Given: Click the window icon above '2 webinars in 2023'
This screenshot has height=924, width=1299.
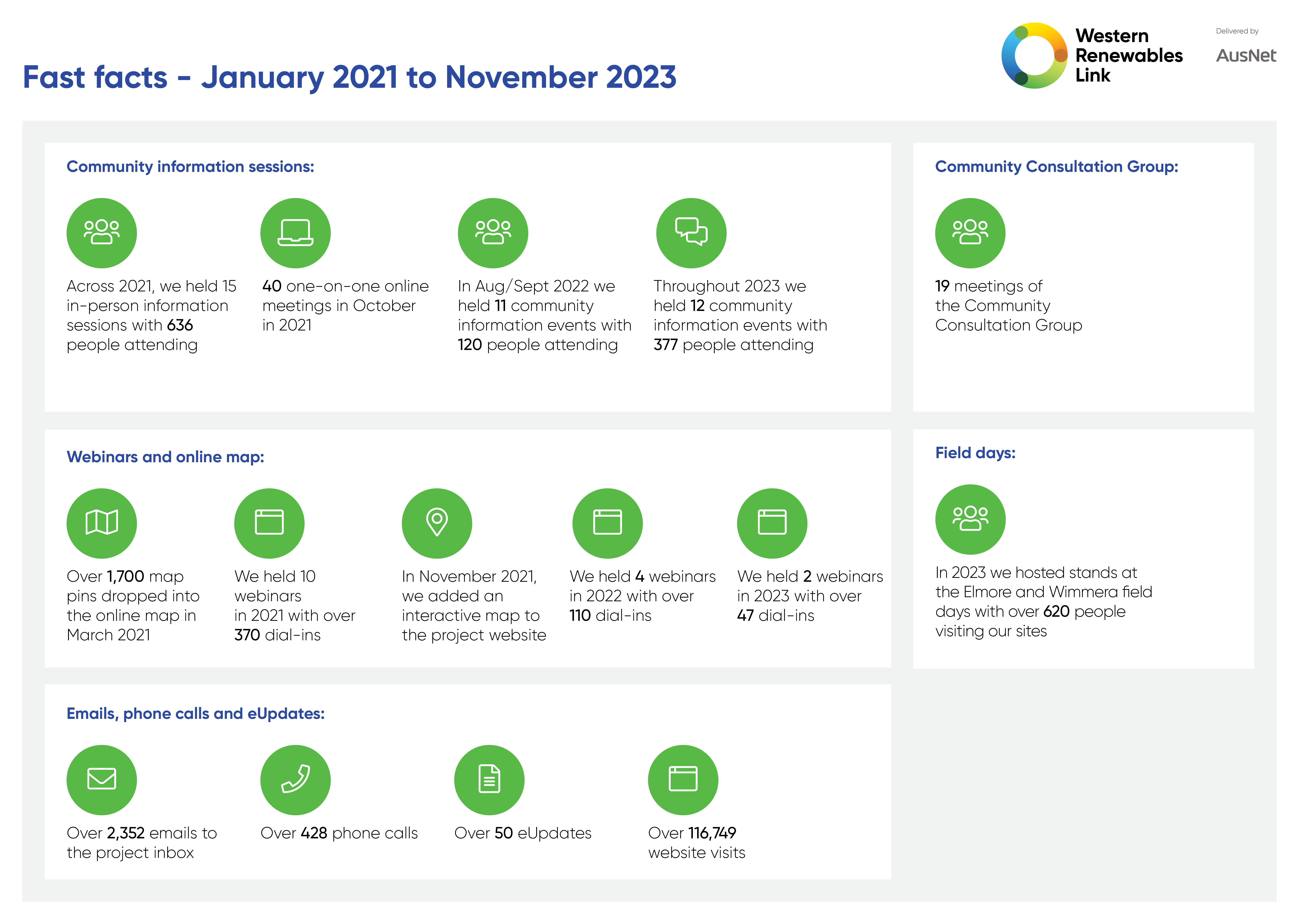Looking at the screenshot, I should click(x=772, y=523).
